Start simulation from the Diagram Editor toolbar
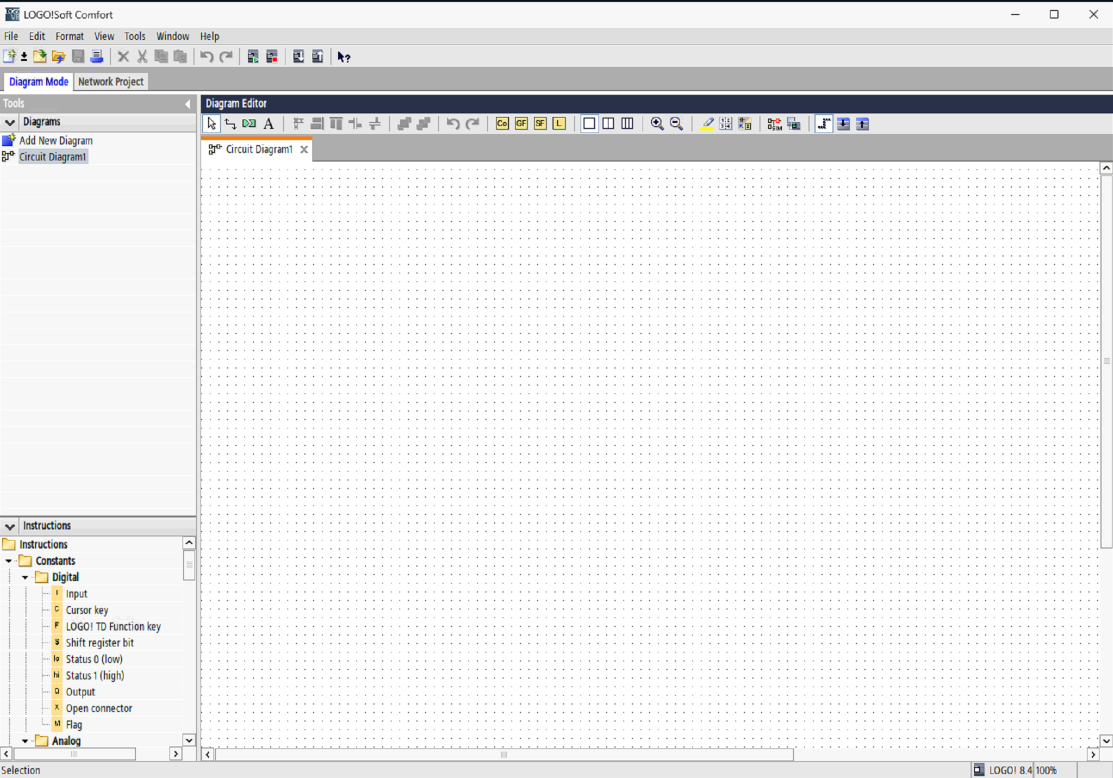 [774, 124]
